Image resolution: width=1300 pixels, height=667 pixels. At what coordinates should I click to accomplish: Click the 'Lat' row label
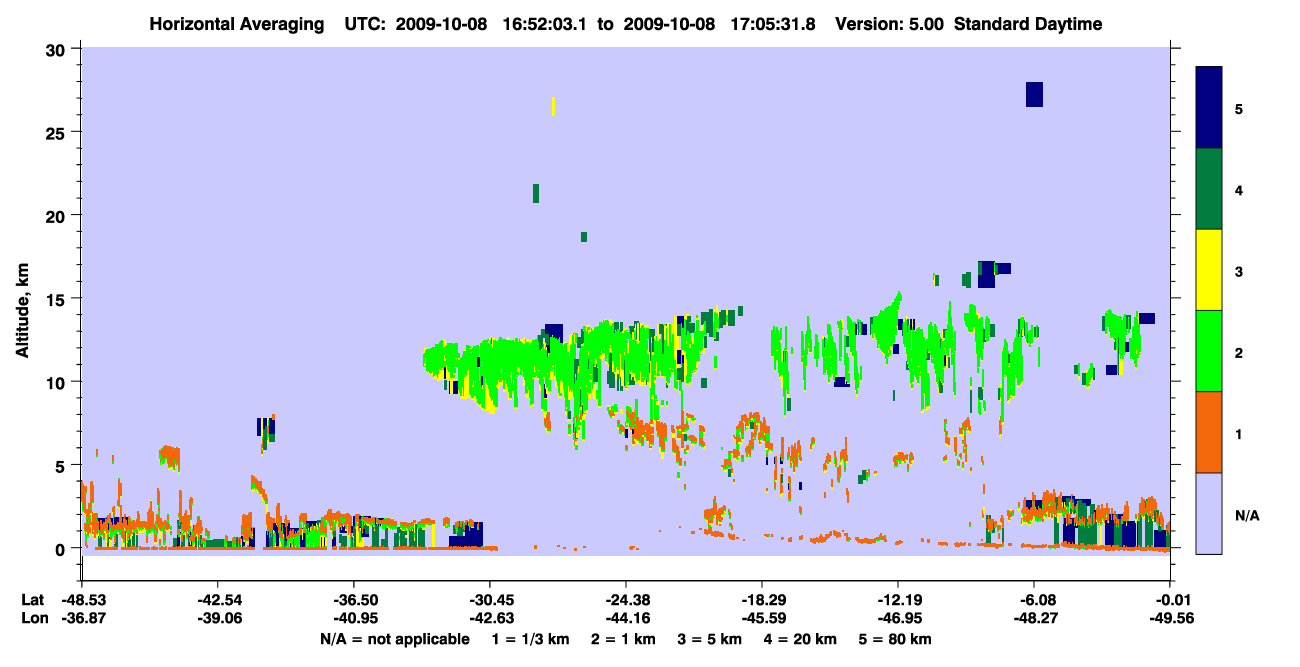(x=33, y=600)
